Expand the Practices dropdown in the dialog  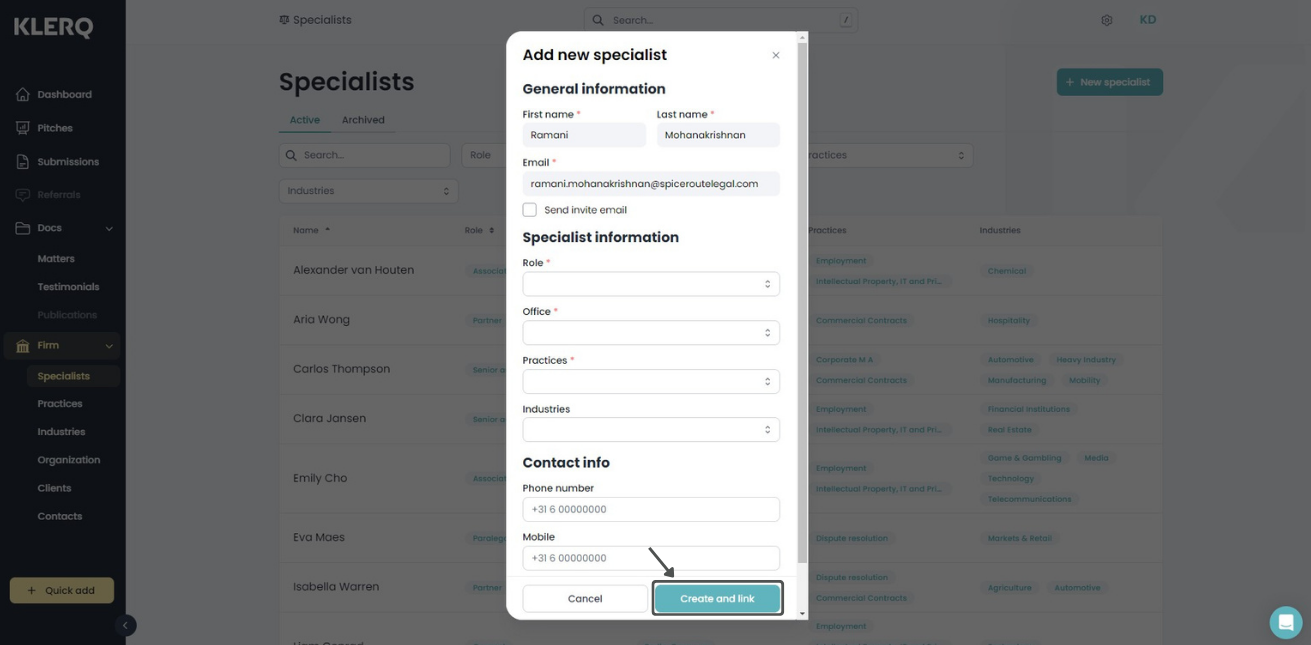(x=651, y=381)
